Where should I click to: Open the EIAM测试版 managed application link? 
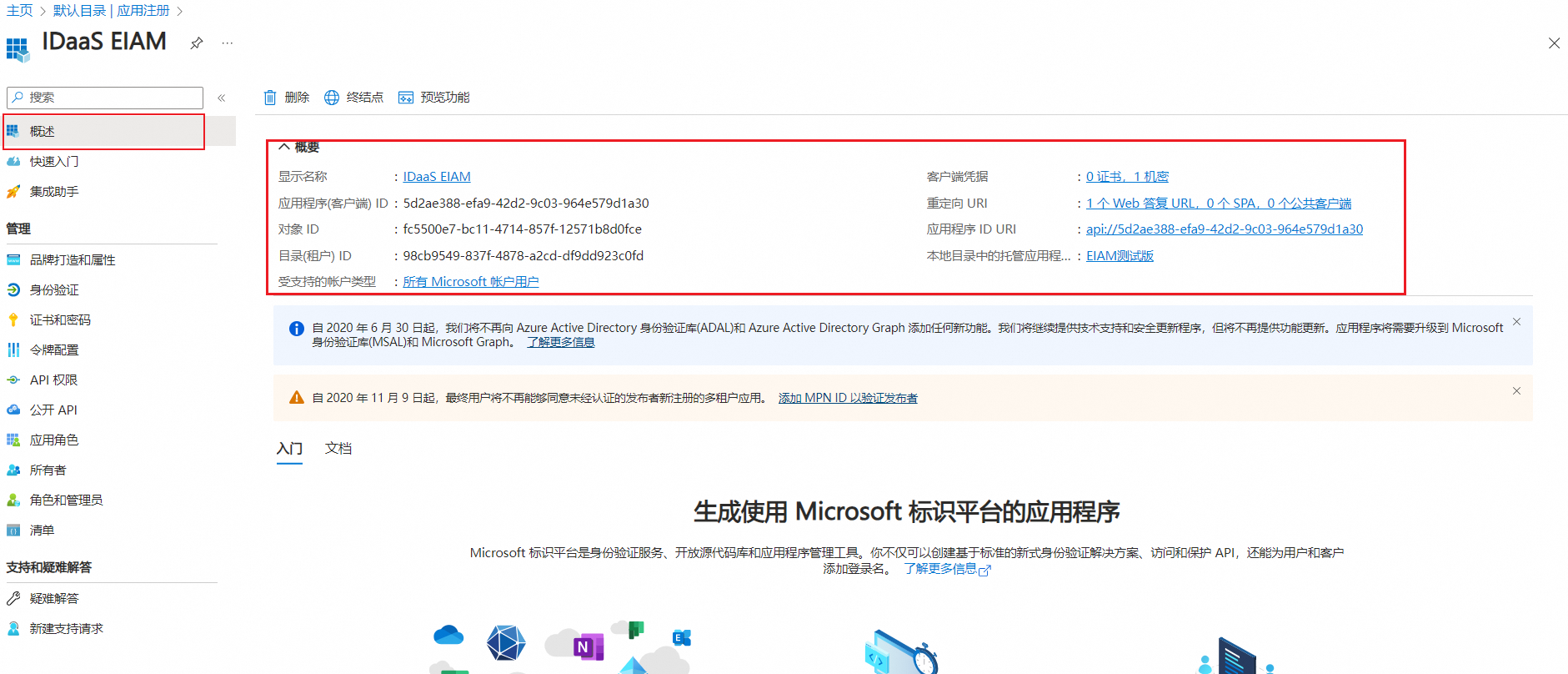point(1120,256)
